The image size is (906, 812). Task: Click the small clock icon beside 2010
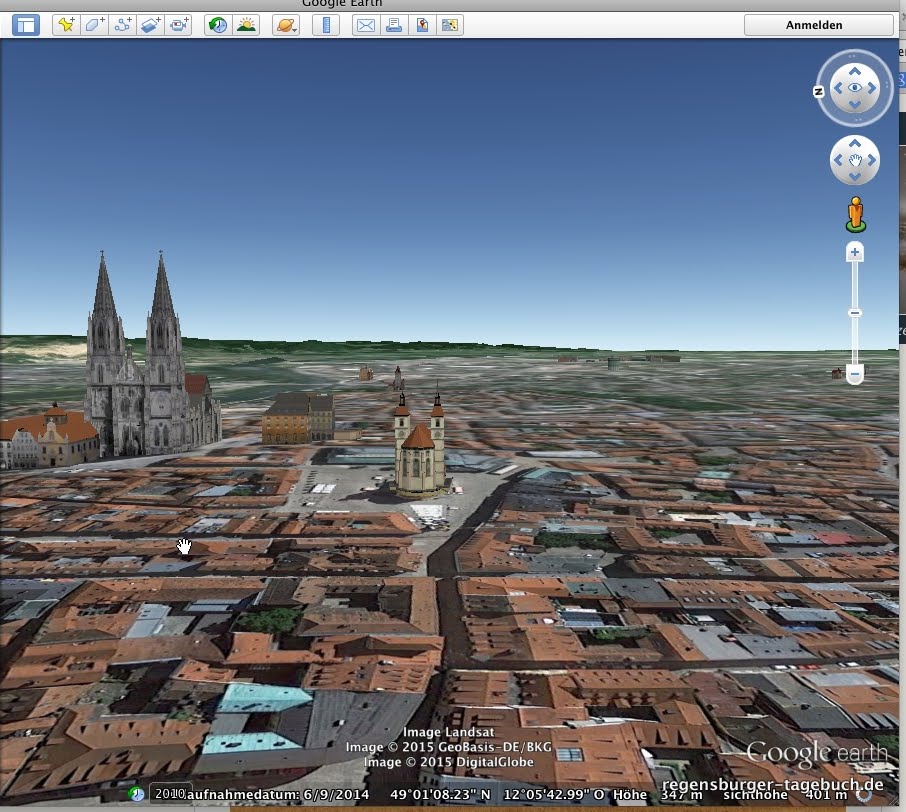pyautogui.click(x=136, y=794)
